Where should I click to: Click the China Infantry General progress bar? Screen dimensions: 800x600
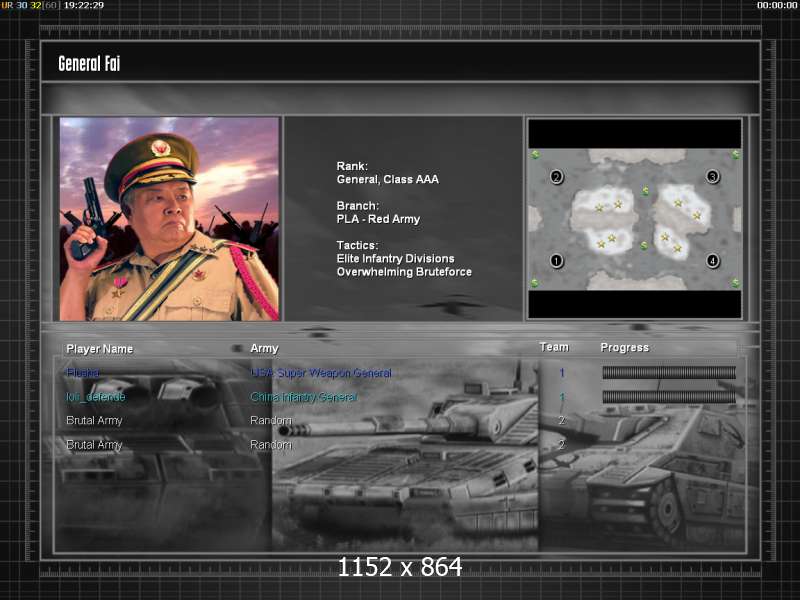coord(669,396)
